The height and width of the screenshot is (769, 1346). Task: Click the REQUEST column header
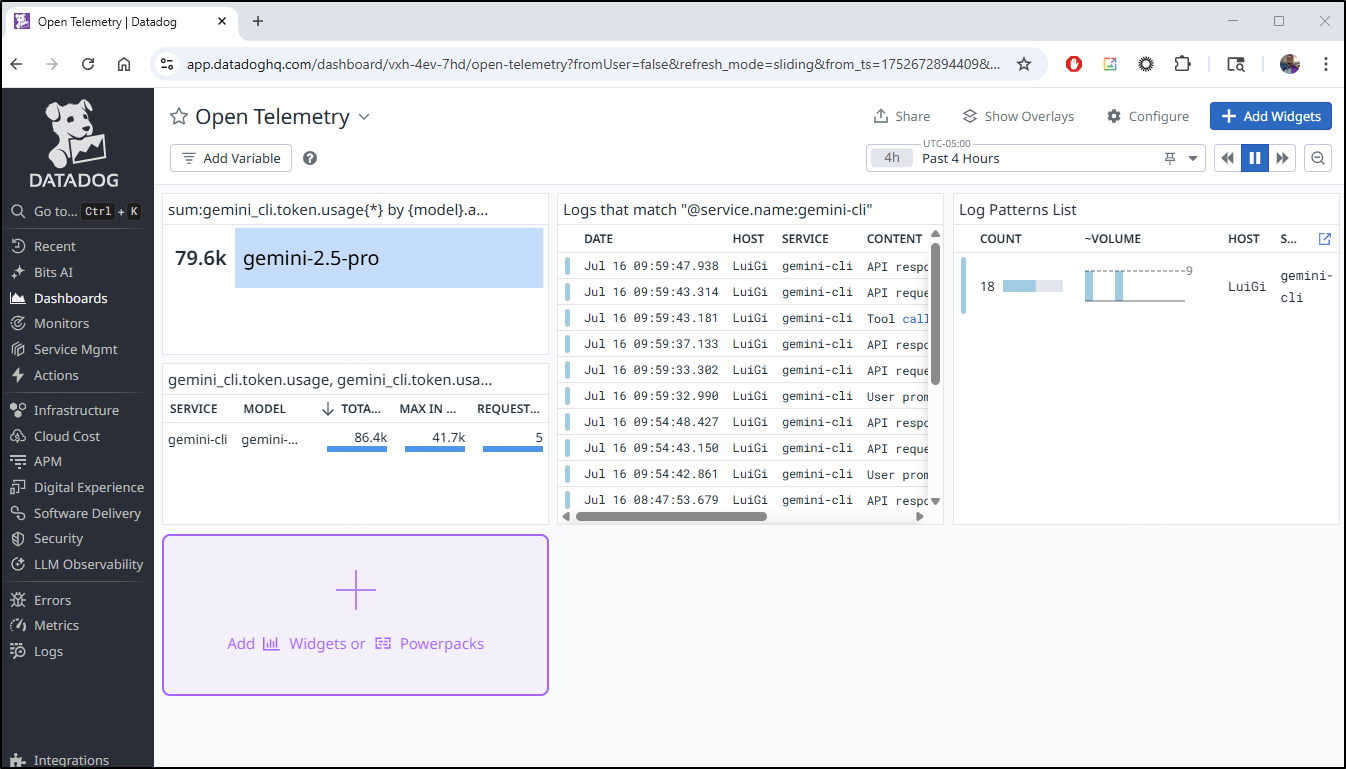[x=509, y=409]
